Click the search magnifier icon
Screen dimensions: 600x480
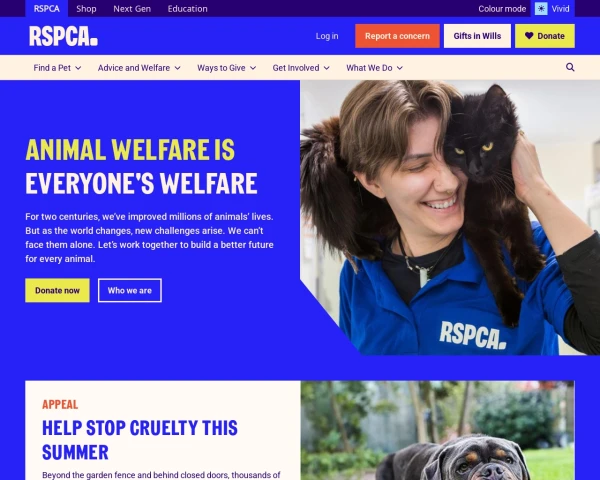[x=570, y=67]
